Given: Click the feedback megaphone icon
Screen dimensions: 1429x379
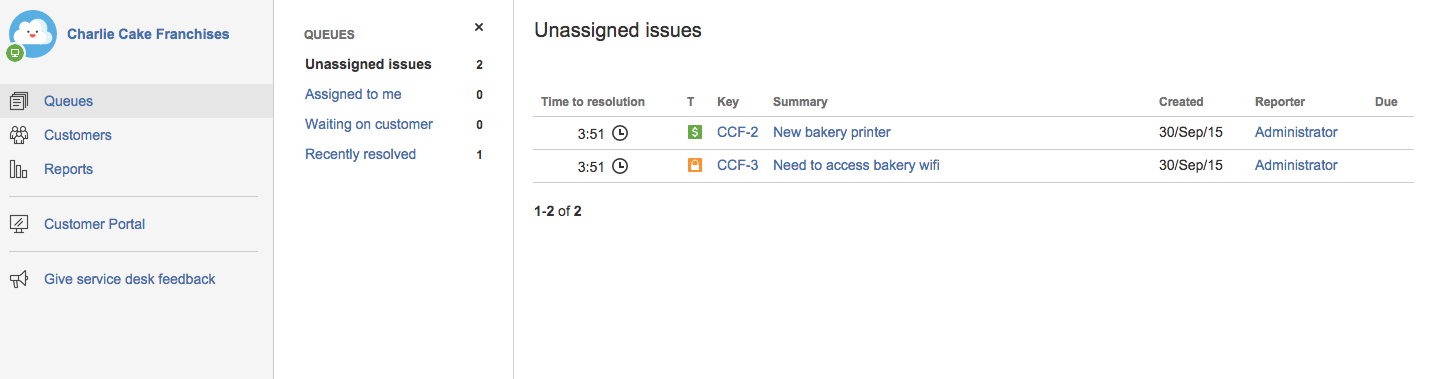Looking at the screenshot, I should click(x=19, y=279).
